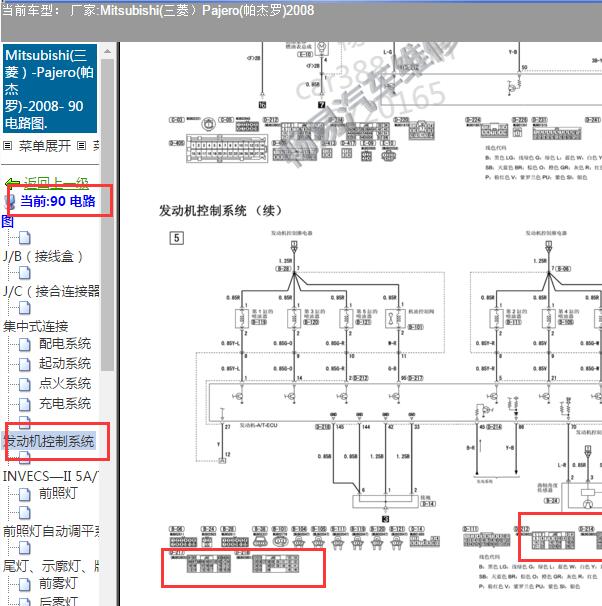This screenshot has height=606, width=602.
Task: Click the green back arrow icon
Action: click(12, 184)
